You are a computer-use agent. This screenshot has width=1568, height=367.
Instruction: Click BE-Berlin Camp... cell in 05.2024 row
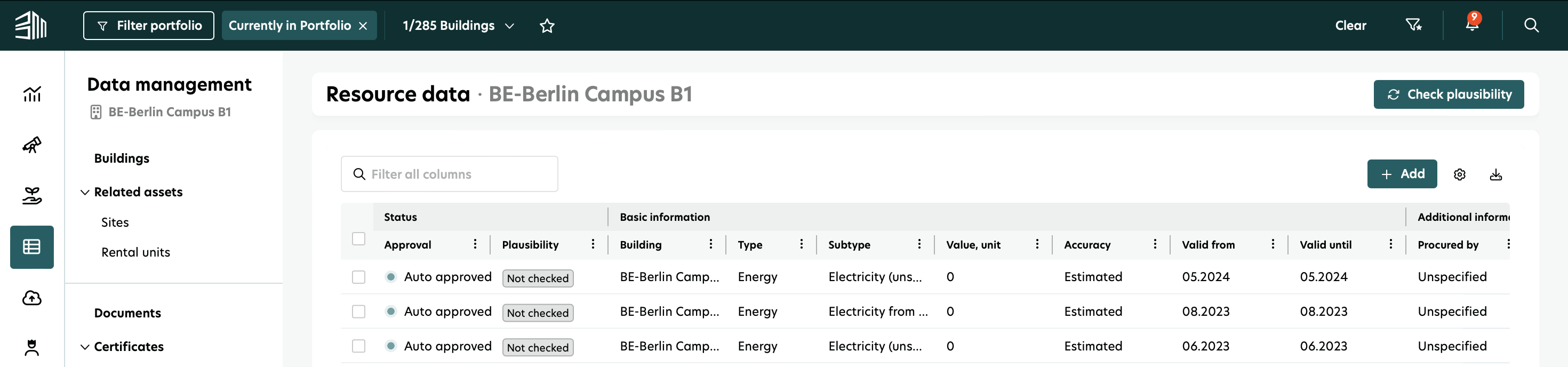click(669, 277)
